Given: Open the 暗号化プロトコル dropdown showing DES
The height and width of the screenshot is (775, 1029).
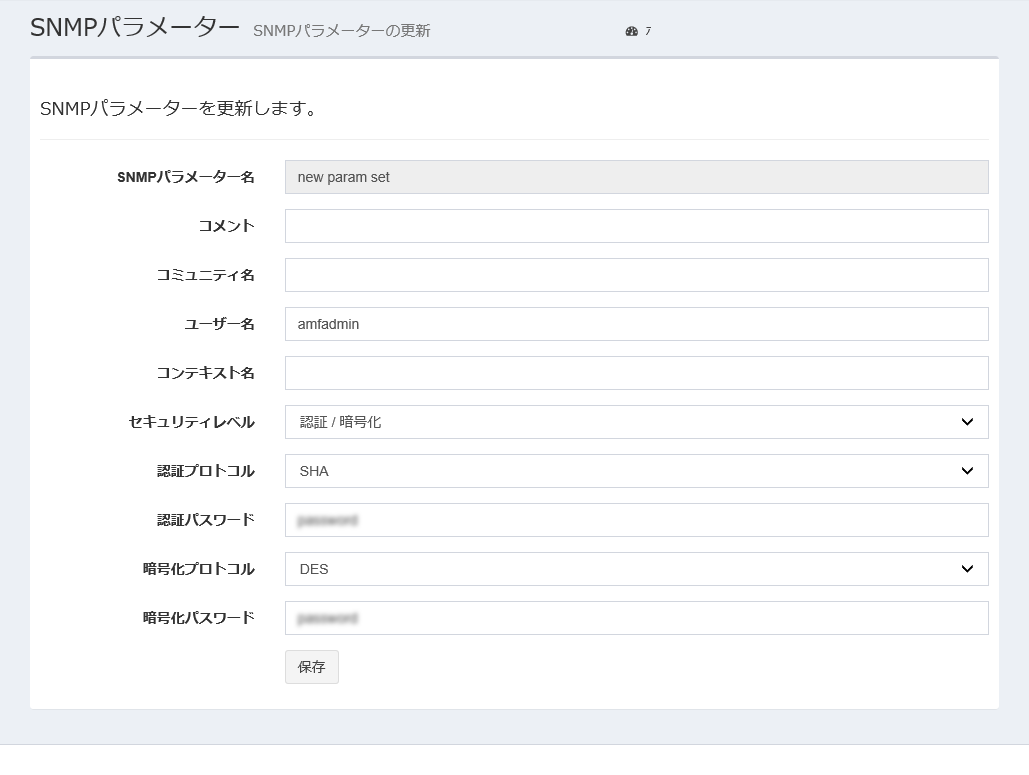Looking at the screenshot, I should (x=636, y=569).
